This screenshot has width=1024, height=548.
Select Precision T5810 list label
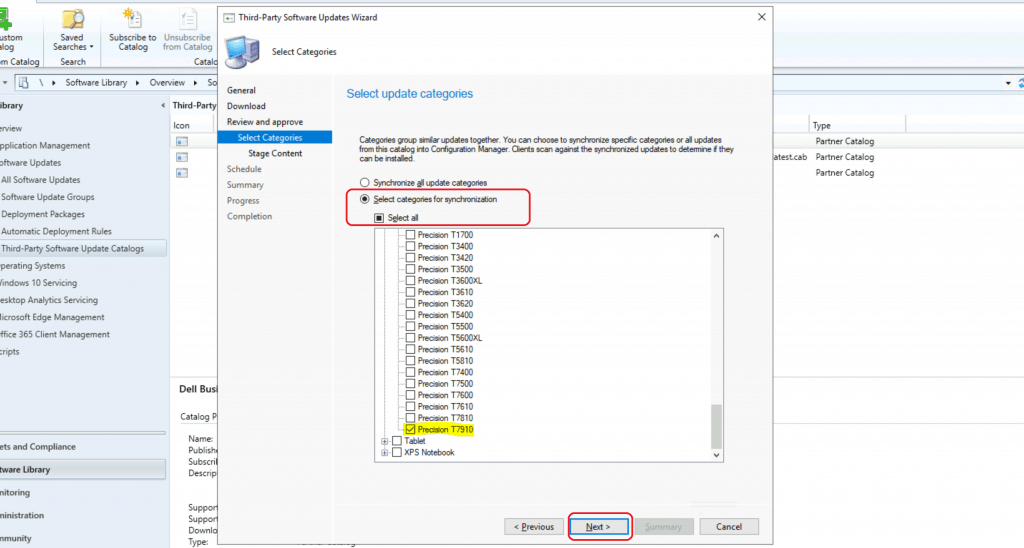point(445,361)
